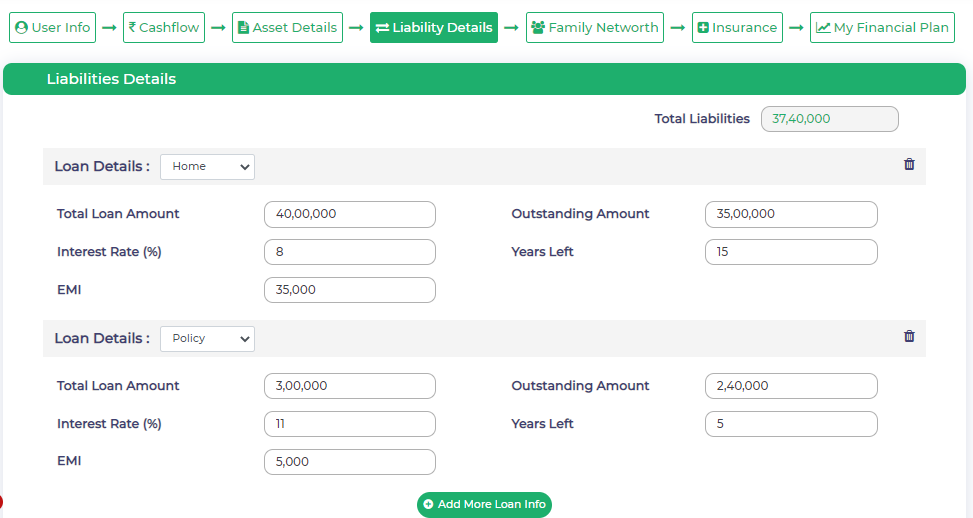973x518 pixels.
Task: Click Add More Loan Info button
Action: (484, 504)
